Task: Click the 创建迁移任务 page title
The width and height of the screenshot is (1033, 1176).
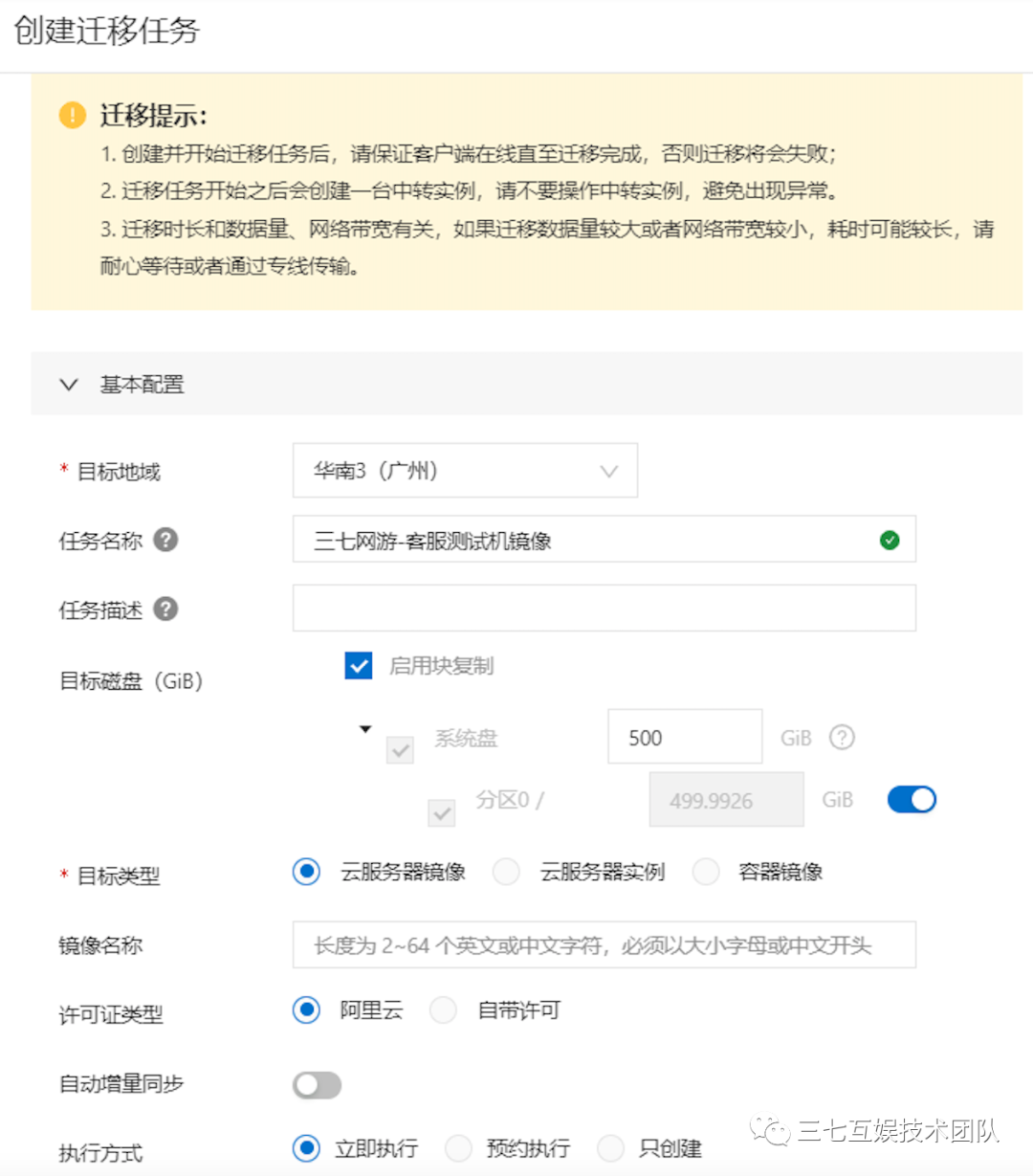Action: 106,31
